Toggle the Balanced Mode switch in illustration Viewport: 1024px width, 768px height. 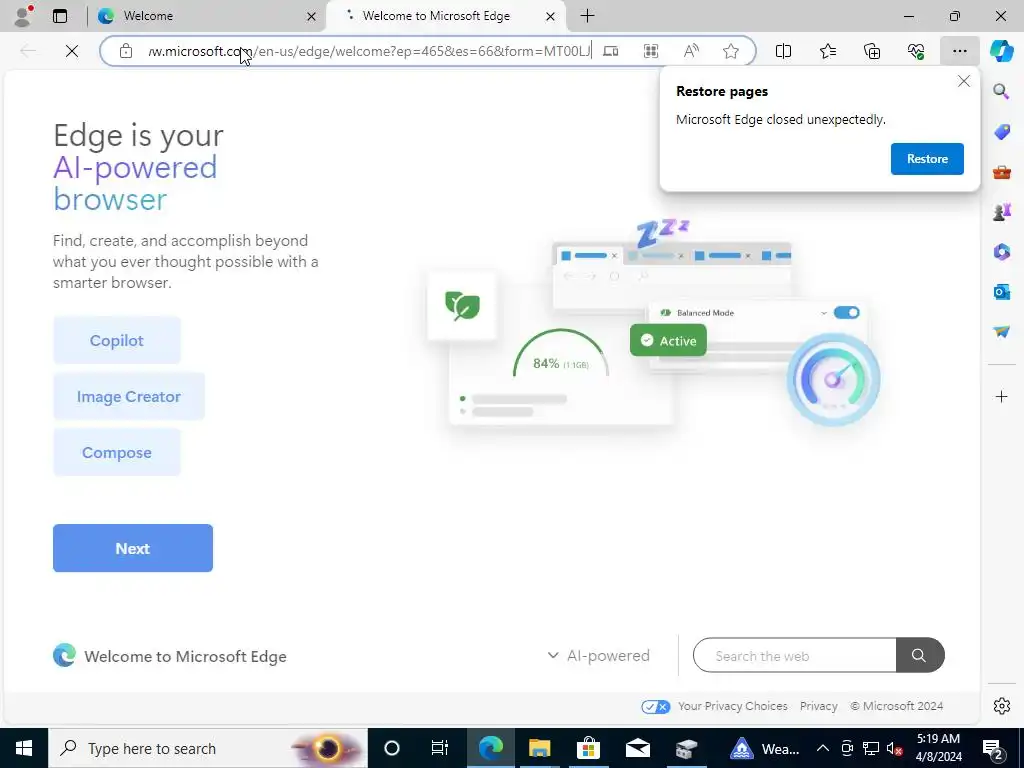pos(846,313)
